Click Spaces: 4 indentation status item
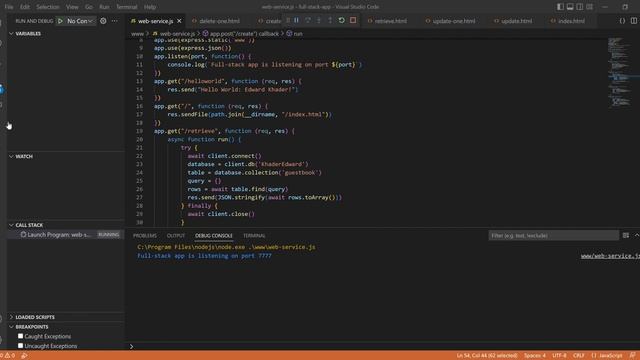Screen dimensions: 640x360 (535, 356)
